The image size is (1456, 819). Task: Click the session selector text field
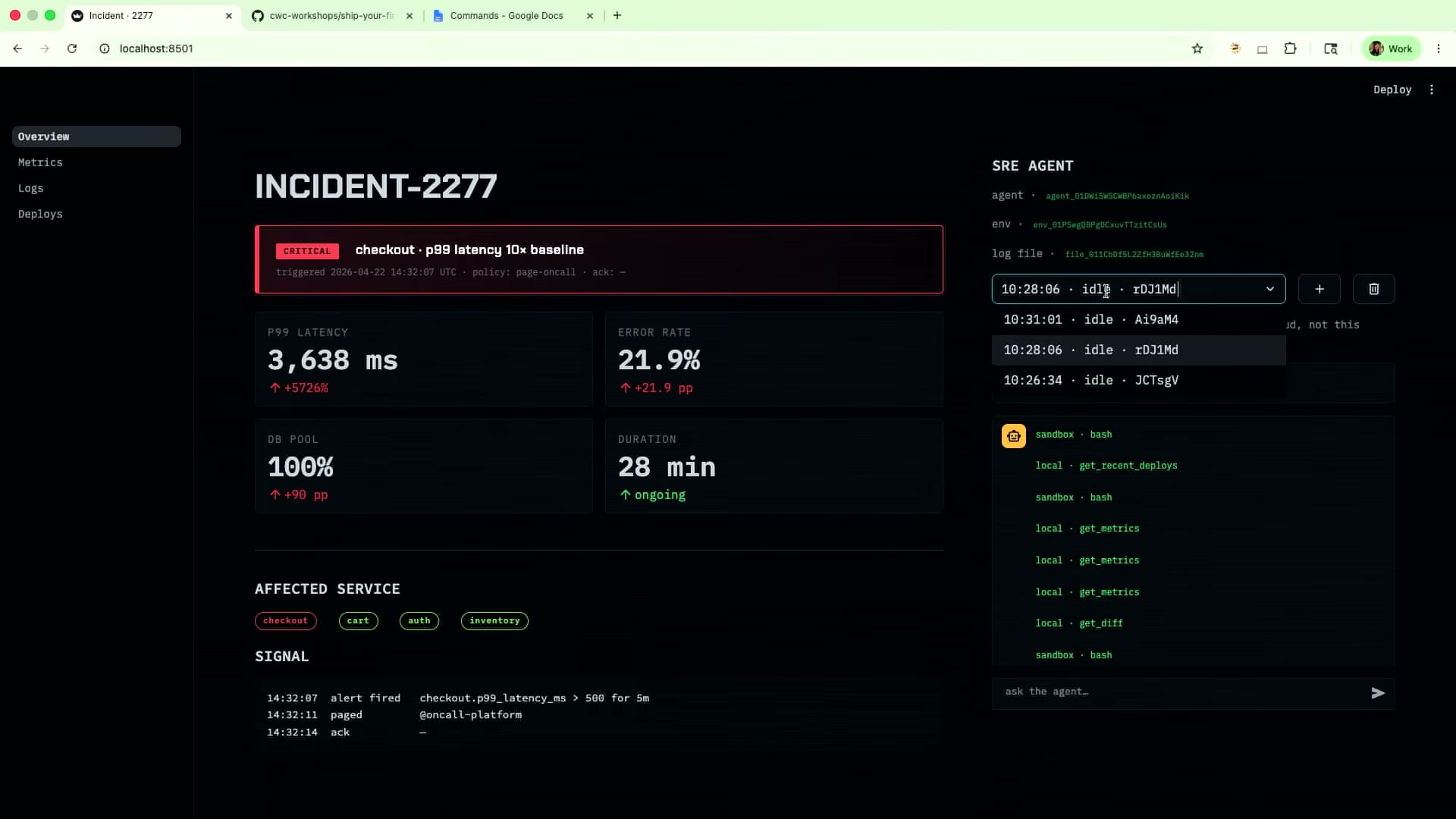pos(1128,289)
